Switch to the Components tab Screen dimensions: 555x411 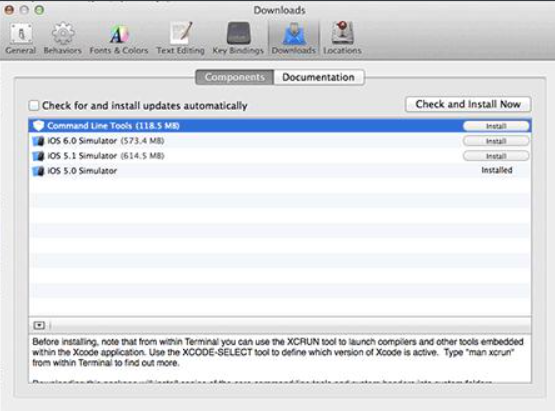click(235, 77)
